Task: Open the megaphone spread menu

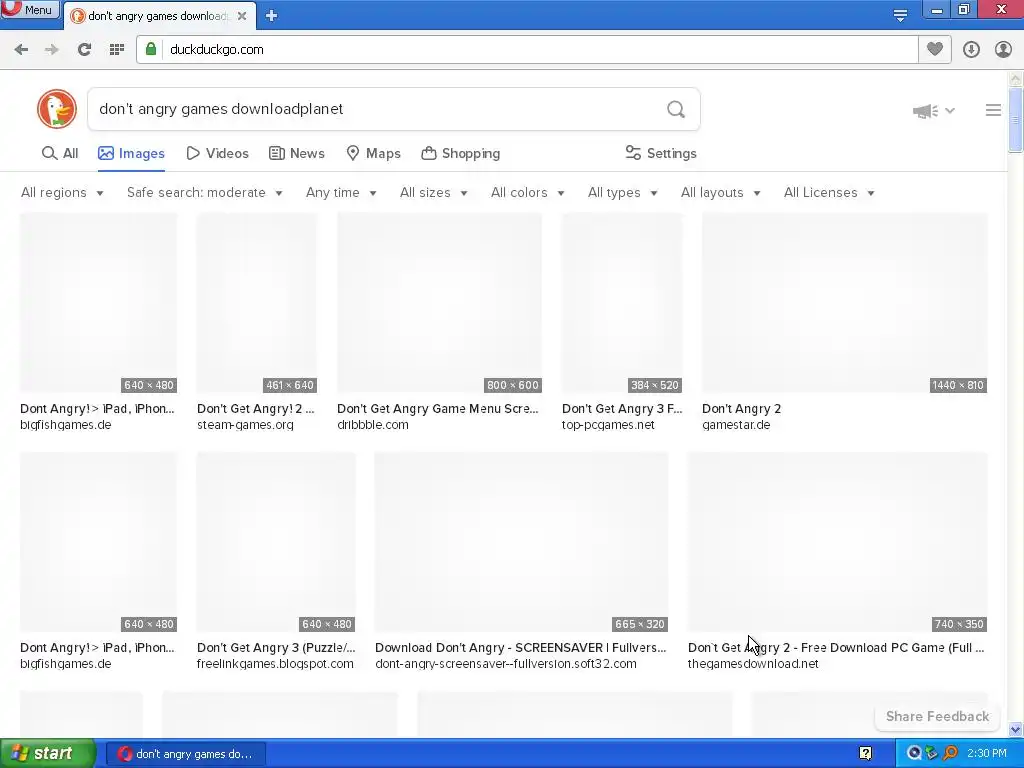Action: pos(933,111)
